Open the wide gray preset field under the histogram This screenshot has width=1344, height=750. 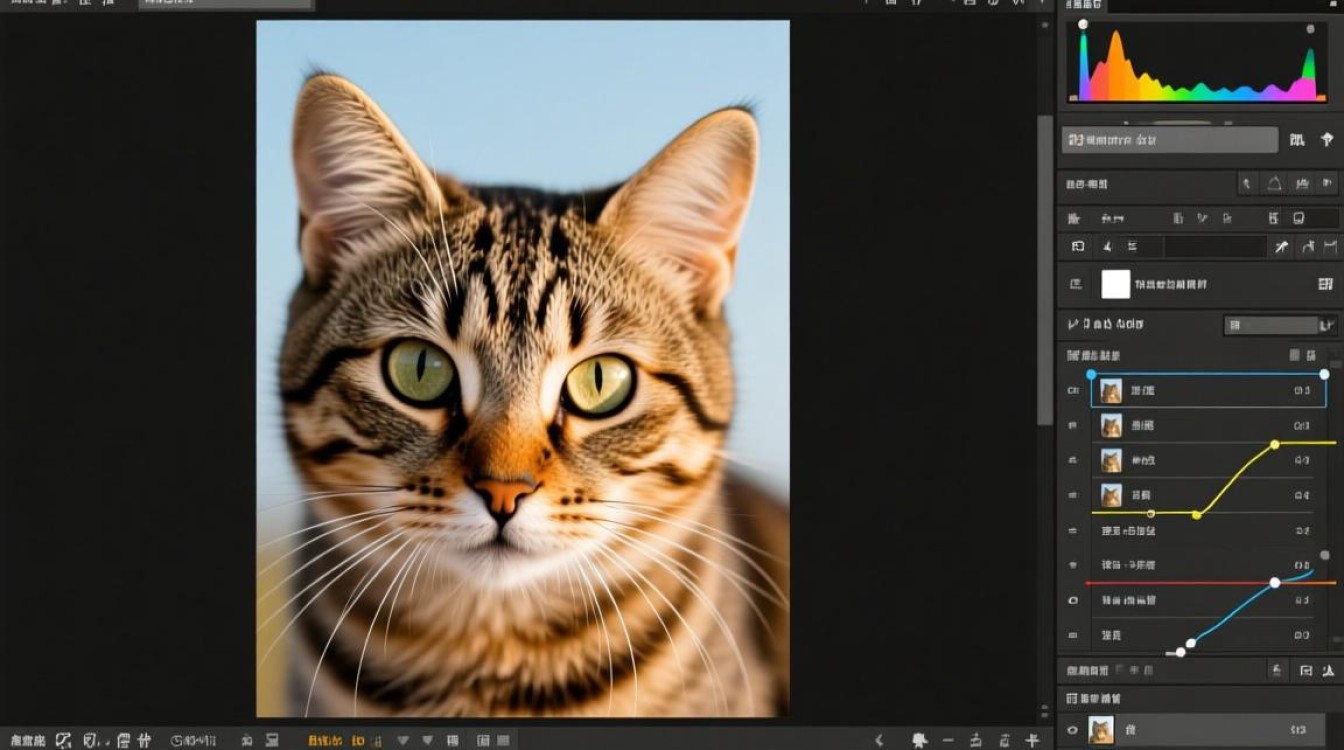point(1169,140)
